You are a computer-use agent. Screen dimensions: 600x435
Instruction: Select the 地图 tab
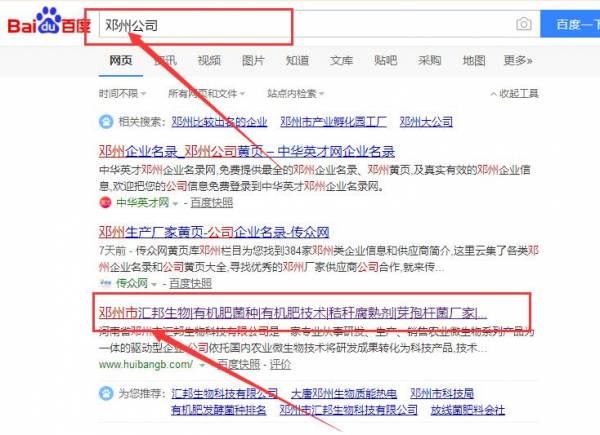point(474,61)
